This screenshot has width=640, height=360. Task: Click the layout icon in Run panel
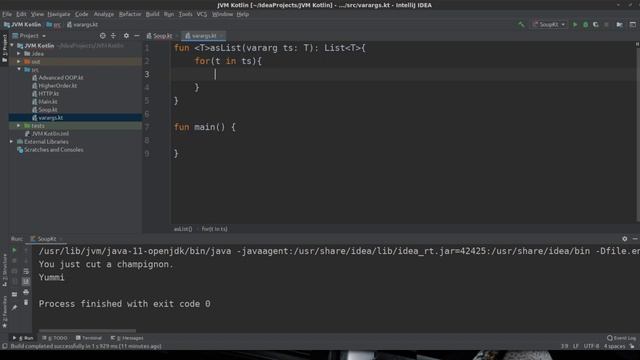coord(14,294)
